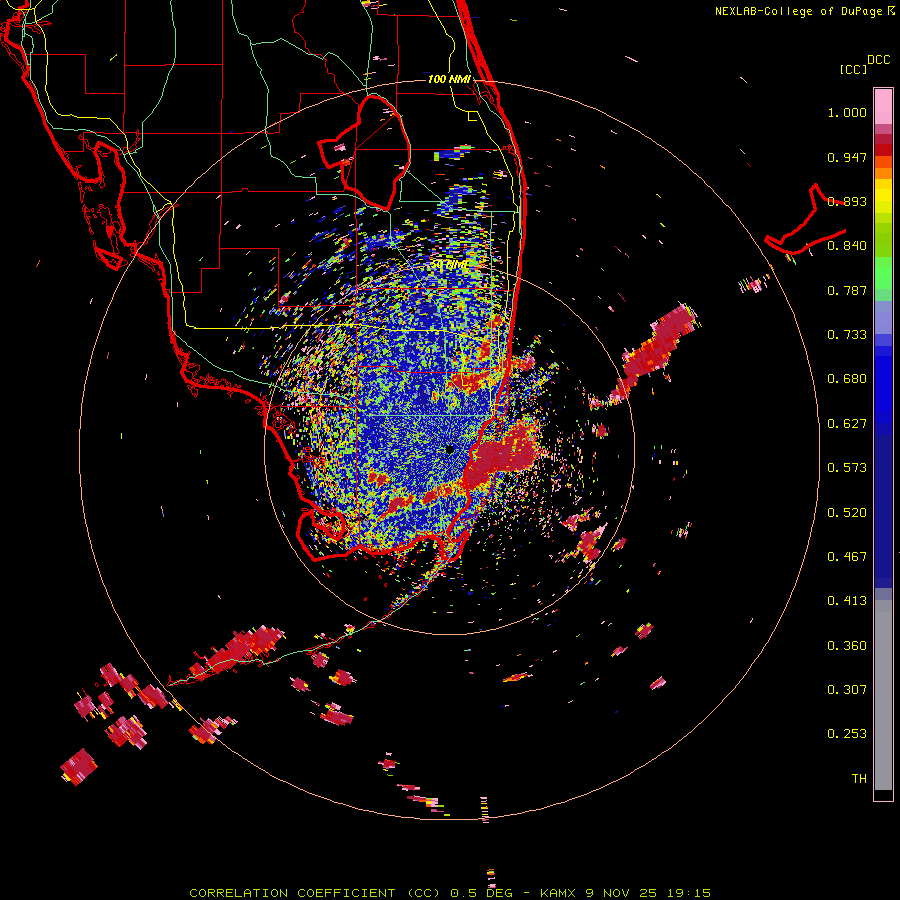Click the 0.360 color scale value
Image resolution: width=900 pixels, height=900 pixels.
[847, 646]
